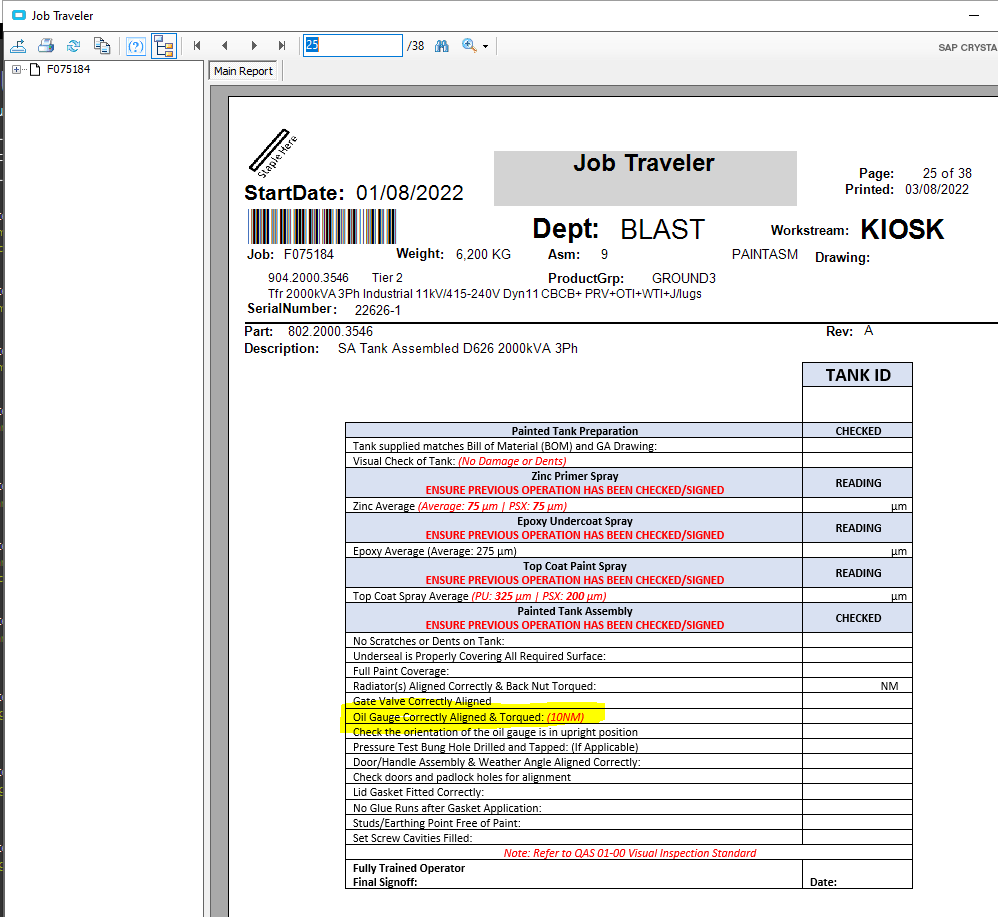998x917 pixels.
Task: Click 'No Glue Runs after Gasket Application:' row
Action: 573,808
